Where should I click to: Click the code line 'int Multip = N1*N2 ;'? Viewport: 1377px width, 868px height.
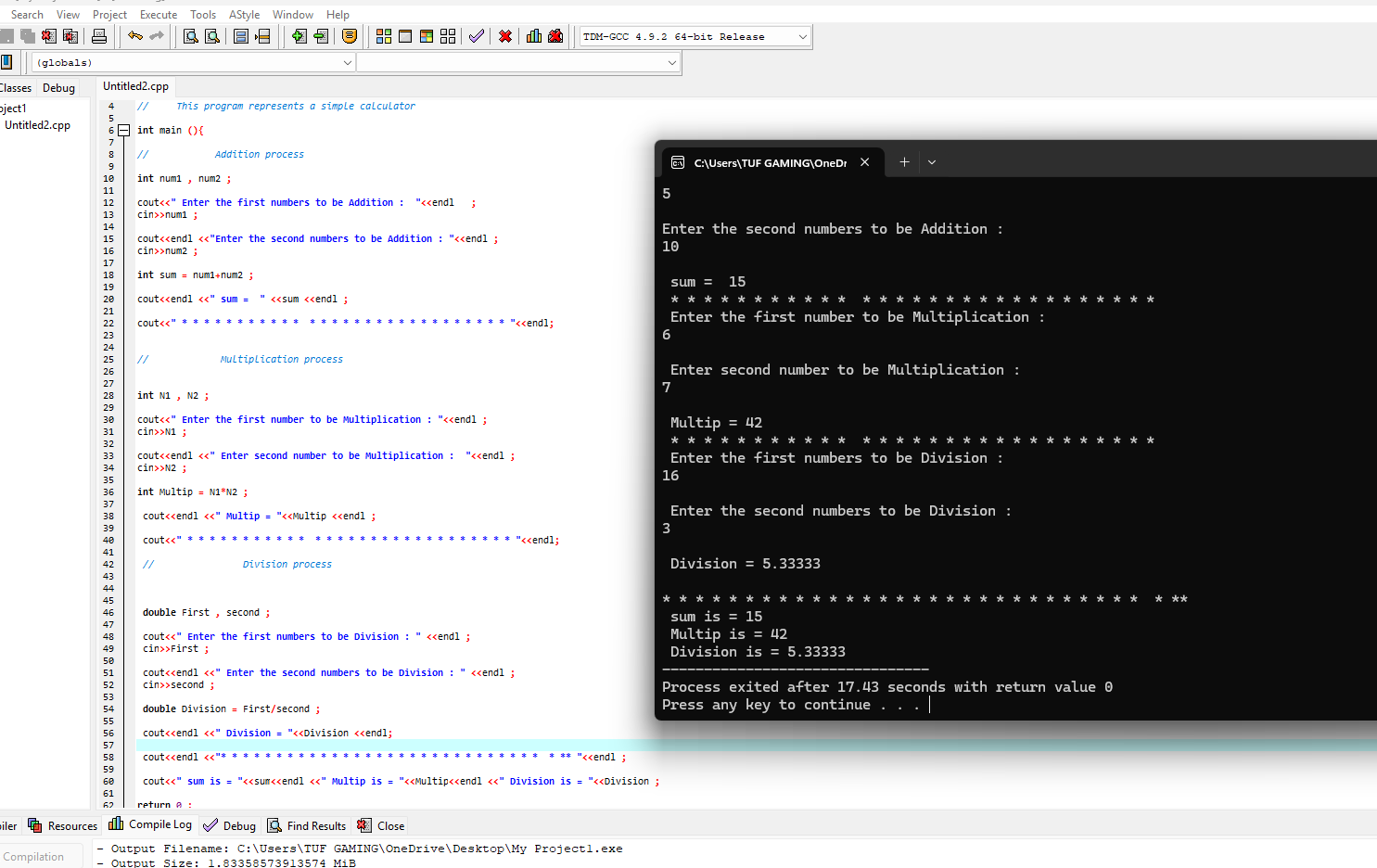(192, 492)
